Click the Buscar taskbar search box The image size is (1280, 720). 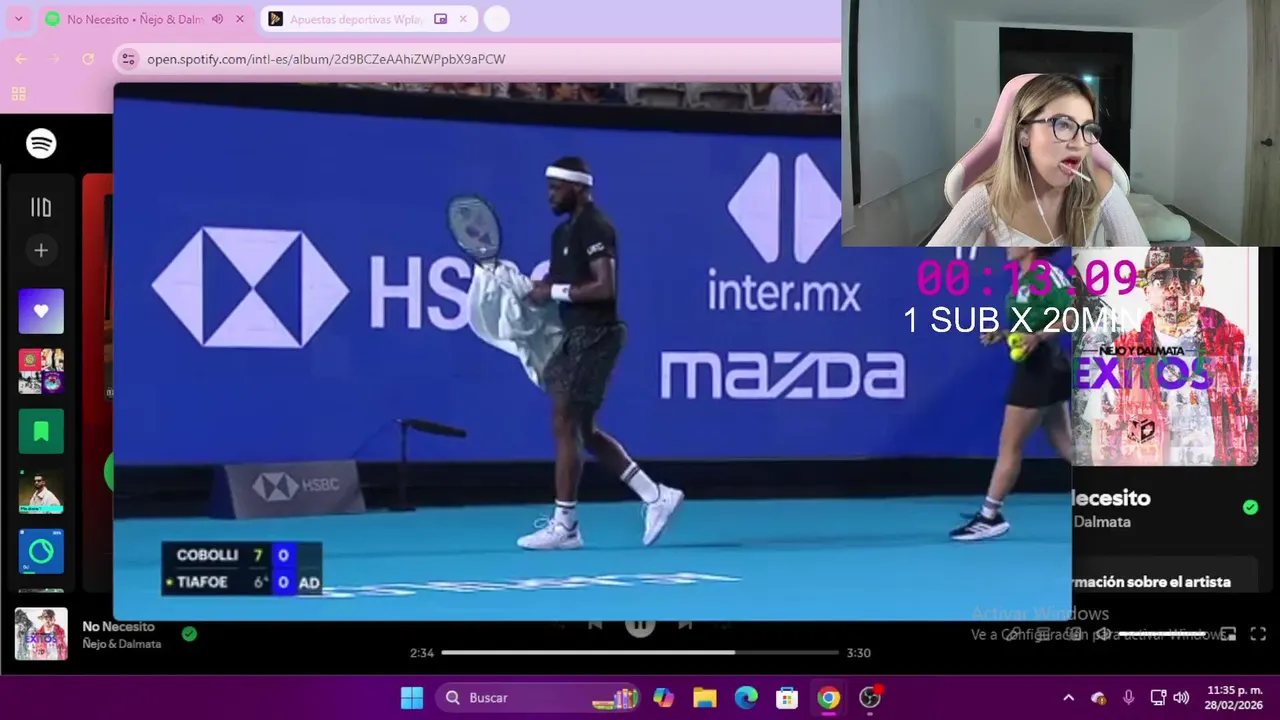tap(538, 698)
